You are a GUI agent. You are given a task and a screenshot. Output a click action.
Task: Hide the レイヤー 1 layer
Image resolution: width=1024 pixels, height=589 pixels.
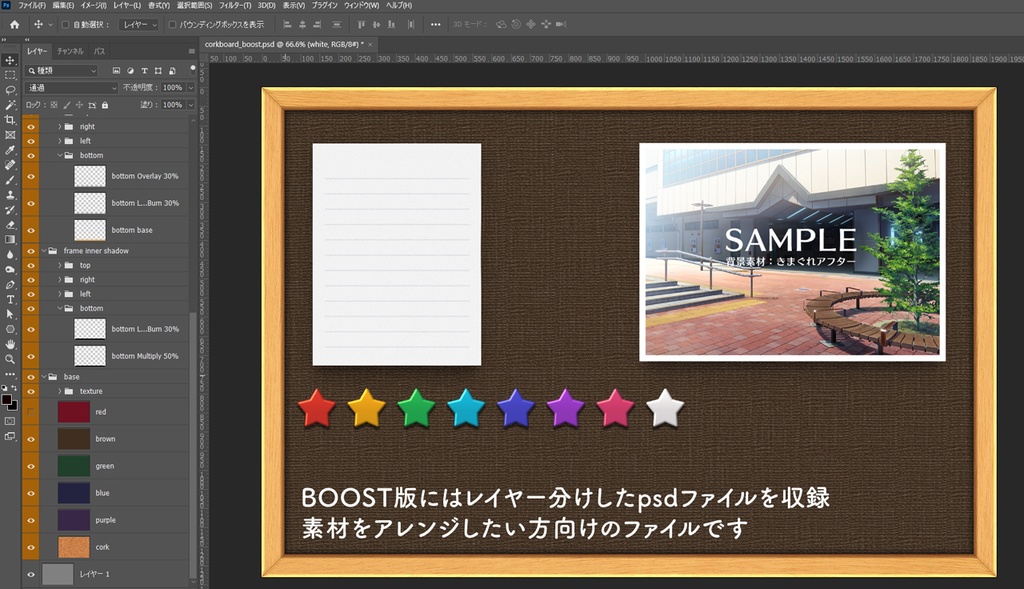click(x=31, y=575)
